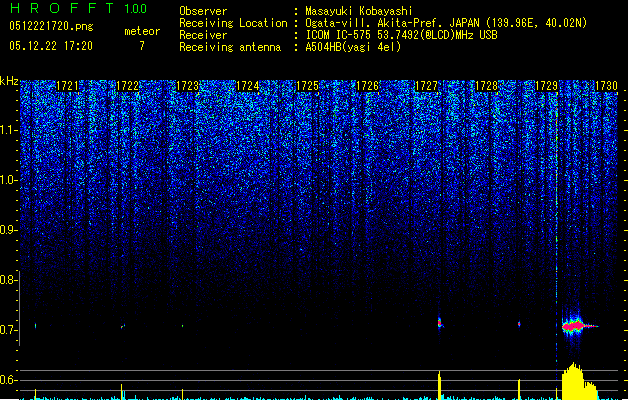
Task: Click the 1728 time marker
Action: [486, 86]
